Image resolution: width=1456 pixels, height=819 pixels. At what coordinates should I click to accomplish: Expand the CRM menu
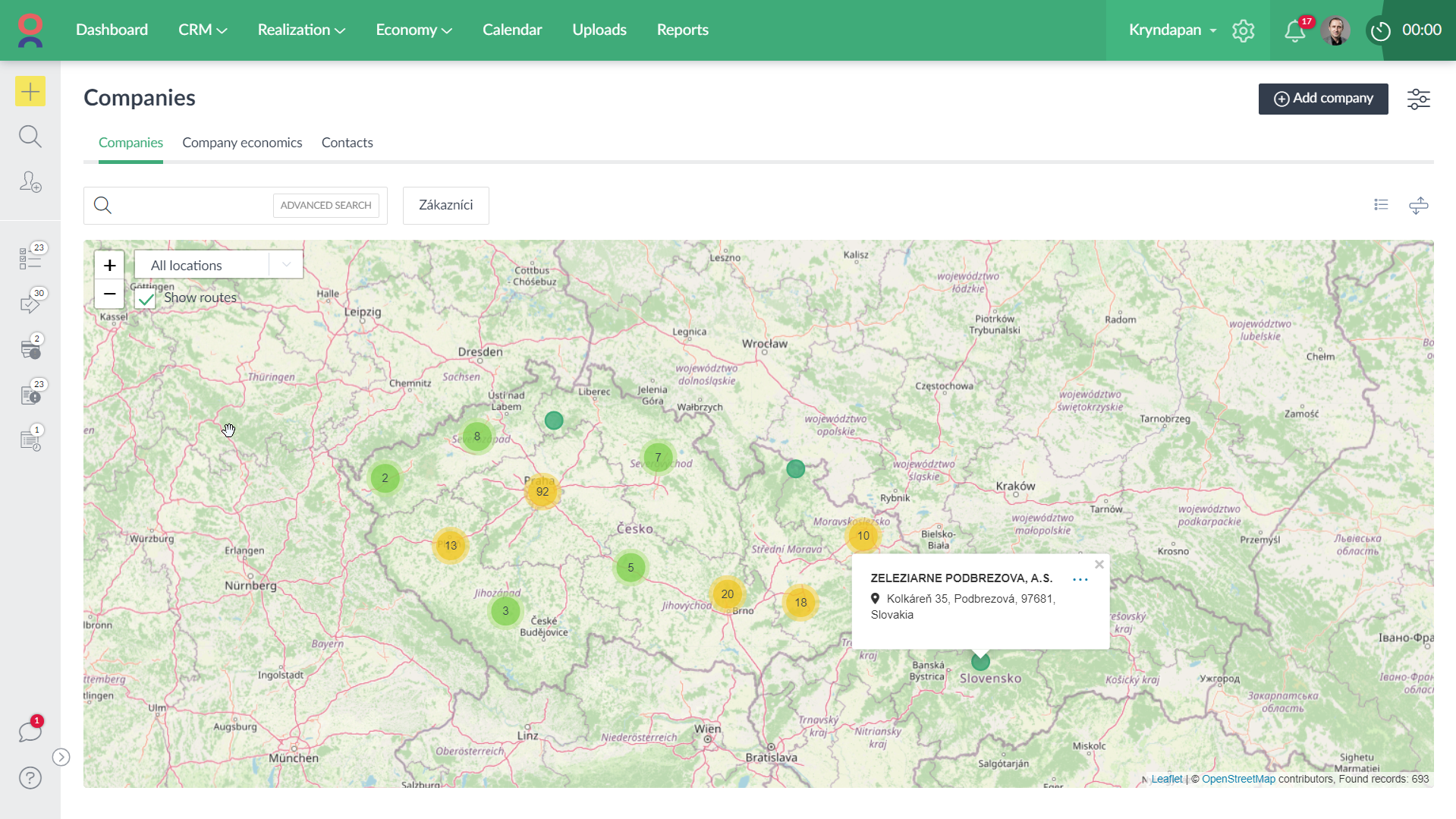click(203, 30)
